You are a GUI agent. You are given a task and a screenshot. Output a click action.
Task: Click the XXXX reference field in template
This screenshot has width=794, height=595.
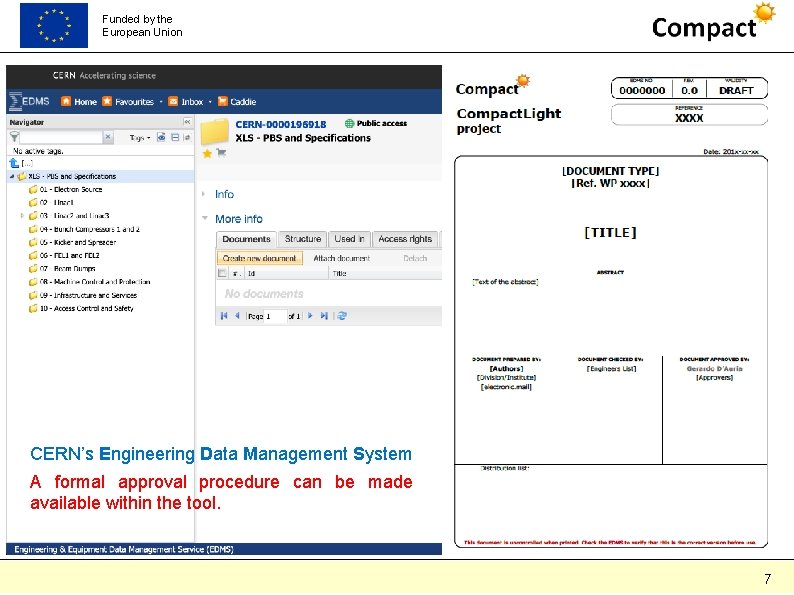tap(689, 118)
